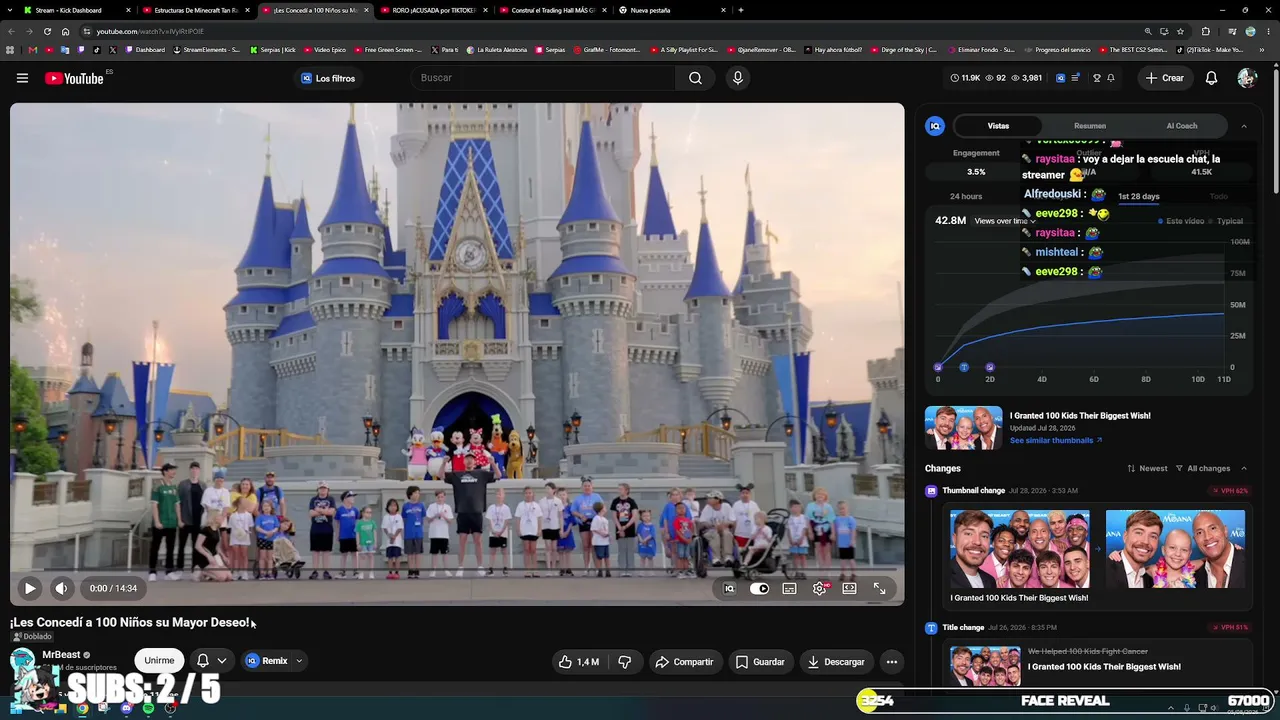Open a new browser tab

741,10
